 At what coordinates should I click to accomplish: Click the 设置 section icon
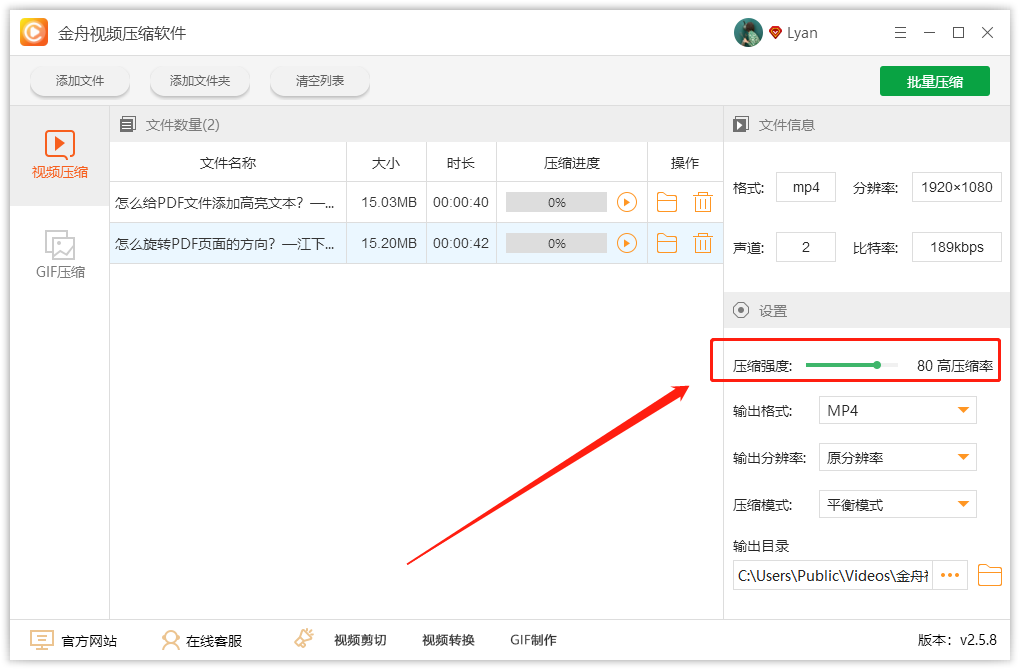741,310
